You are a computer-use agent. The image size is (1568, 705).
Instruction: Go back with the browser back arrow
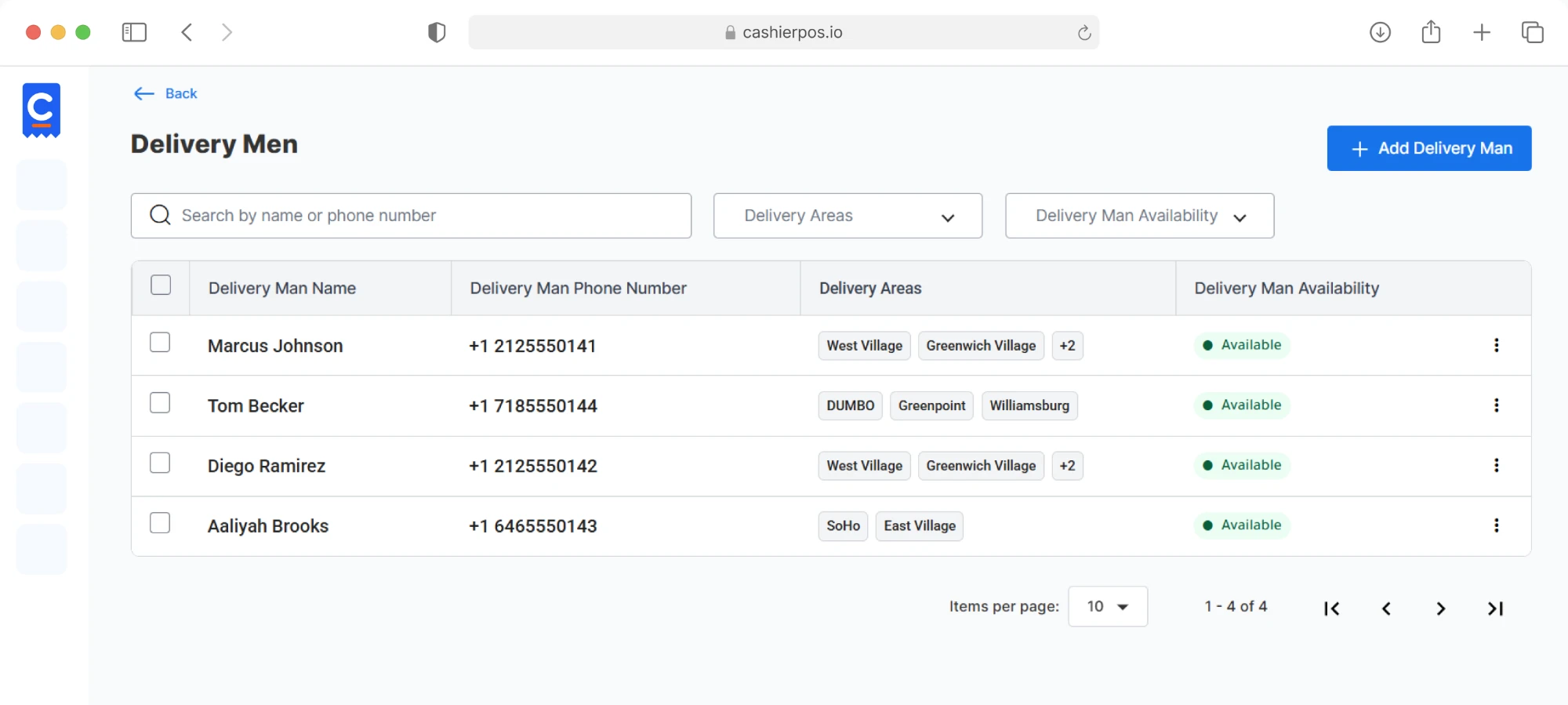187,32
